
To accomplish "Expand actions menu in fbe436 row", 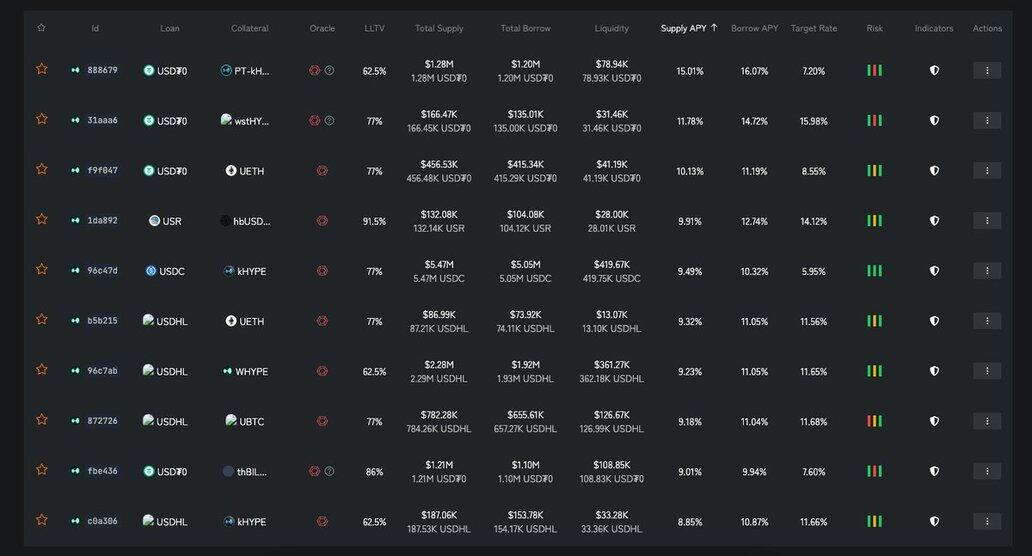I will (986, 471).
